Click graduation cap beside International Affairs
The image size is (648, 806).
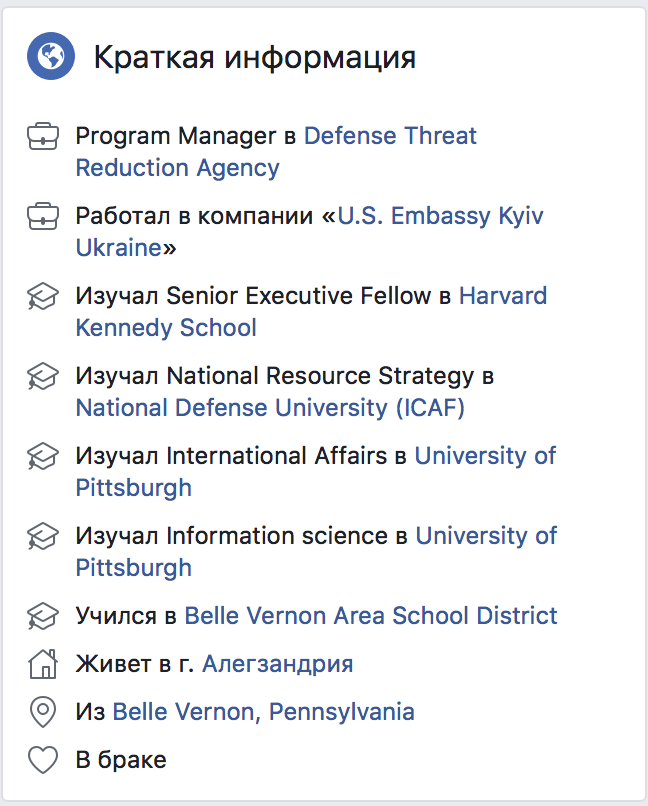43,456
